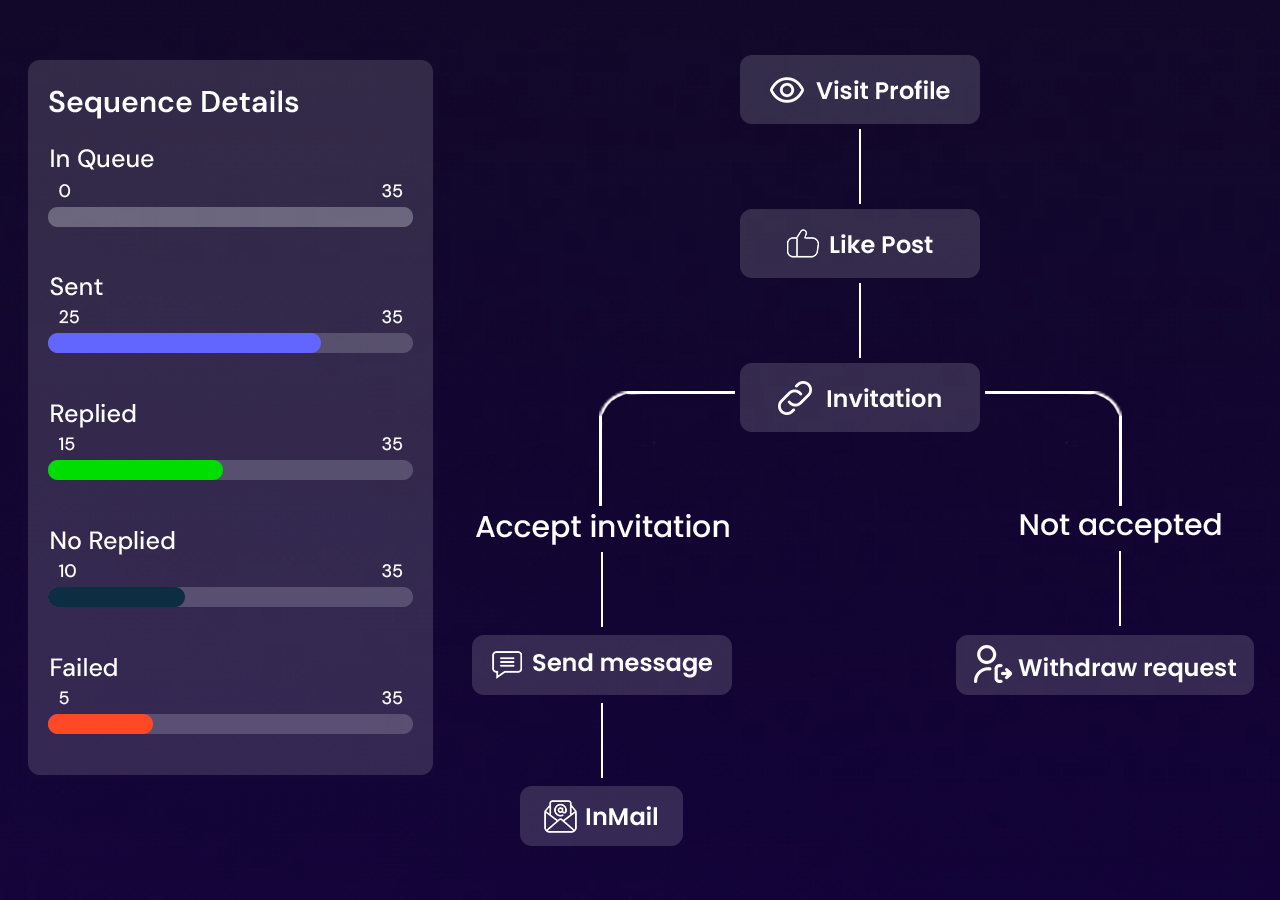1280x900 pixels.
Task: Select the Withdraw request step
Action: (x=1104, y=666)
